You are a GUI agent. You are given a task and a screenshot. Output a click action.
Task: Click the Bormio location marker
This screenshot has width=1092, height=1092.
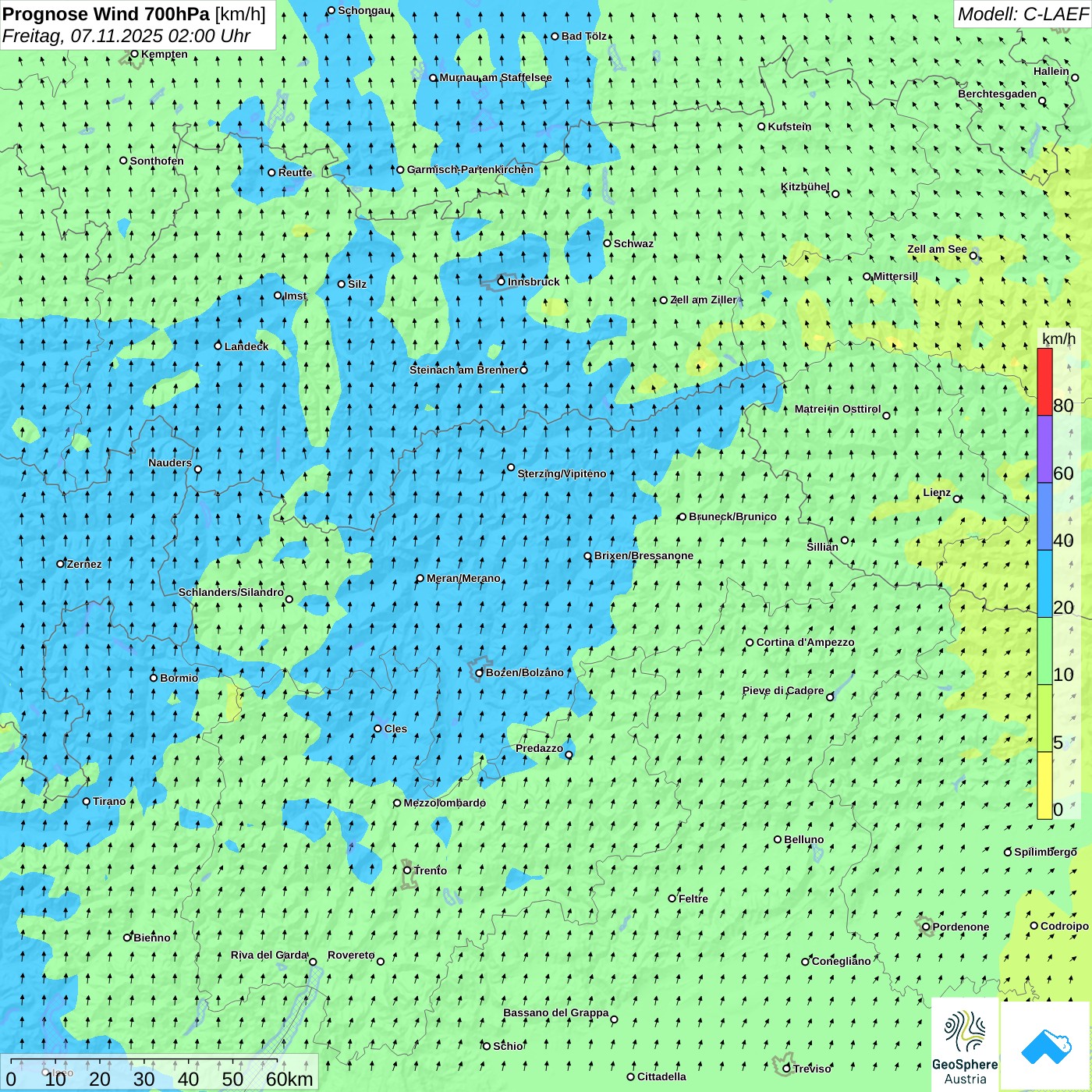pos(154,678)
